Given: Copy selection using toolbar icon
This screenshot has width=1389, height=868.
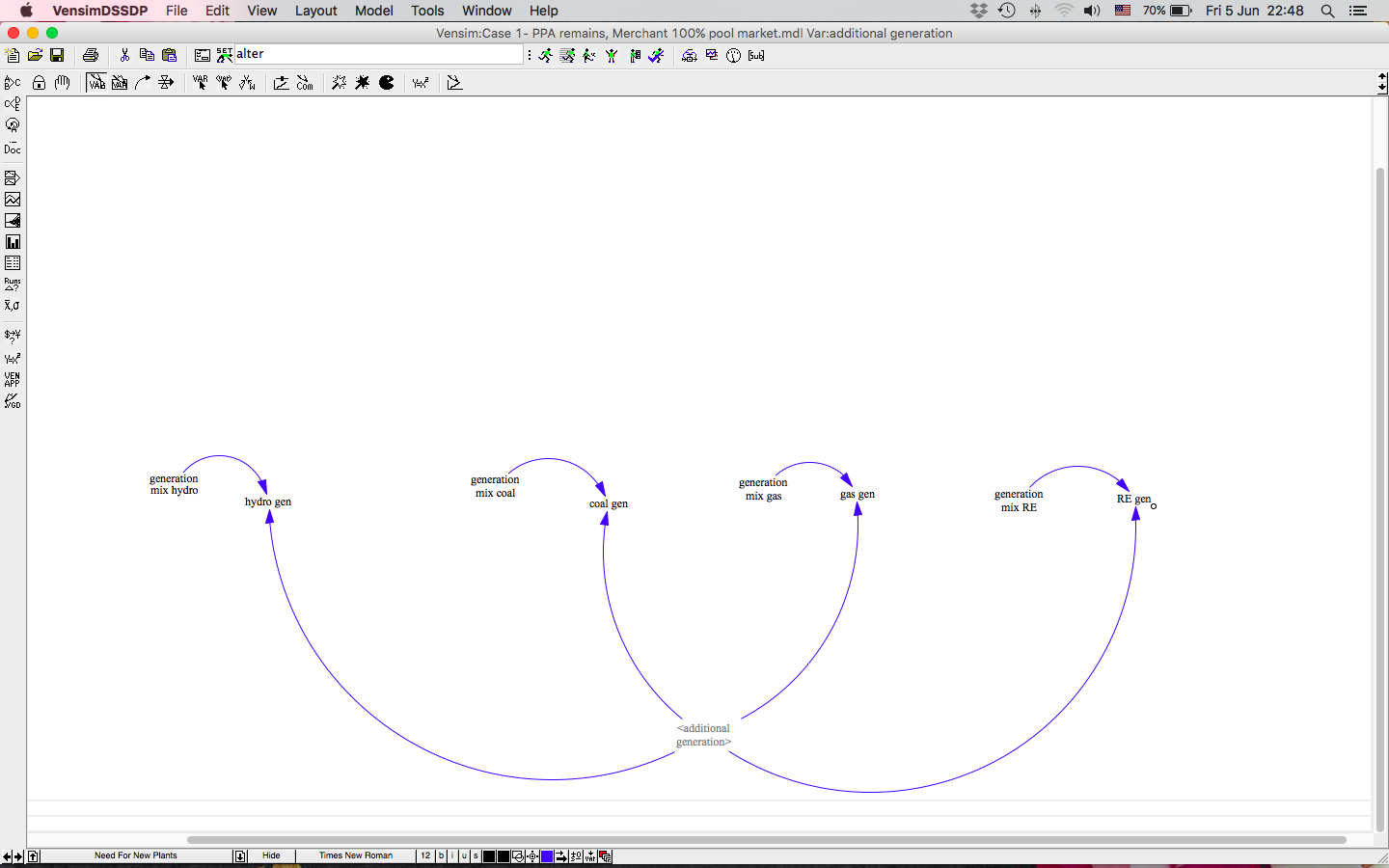Looking at the screenshot, I should (x=147, y=56).
